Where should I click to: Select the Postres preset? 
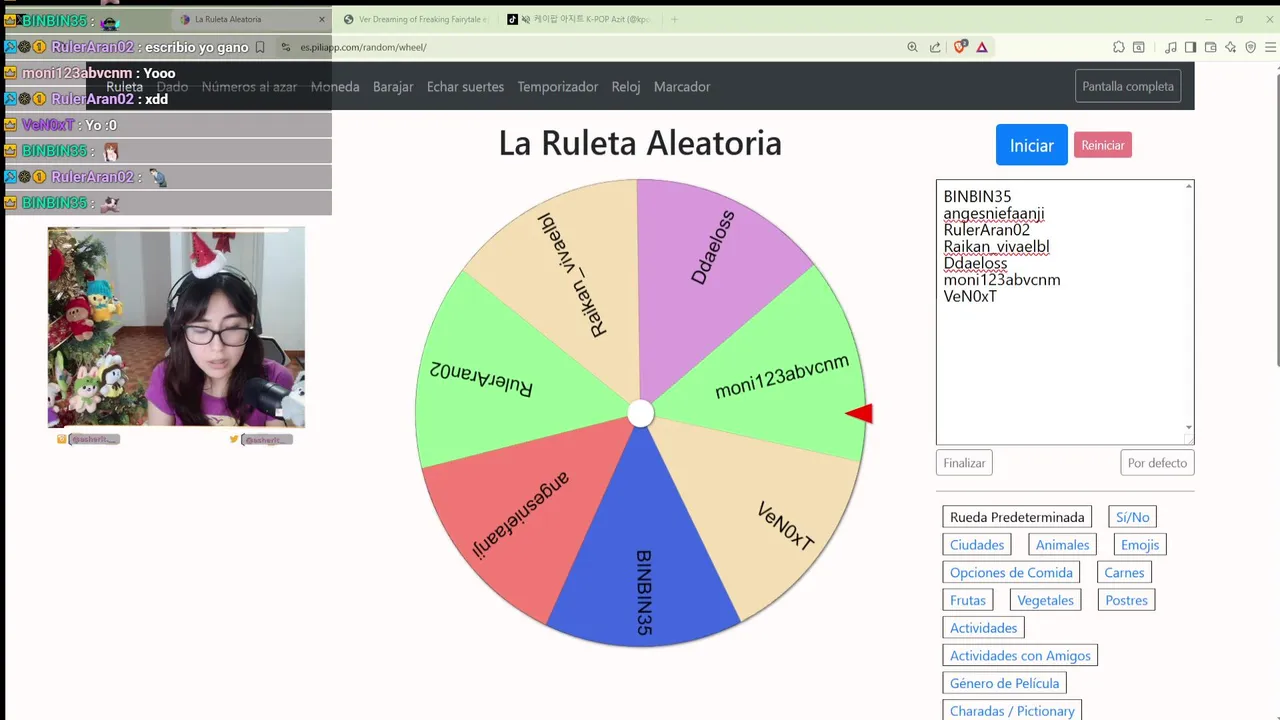(x=1127, y=600)
